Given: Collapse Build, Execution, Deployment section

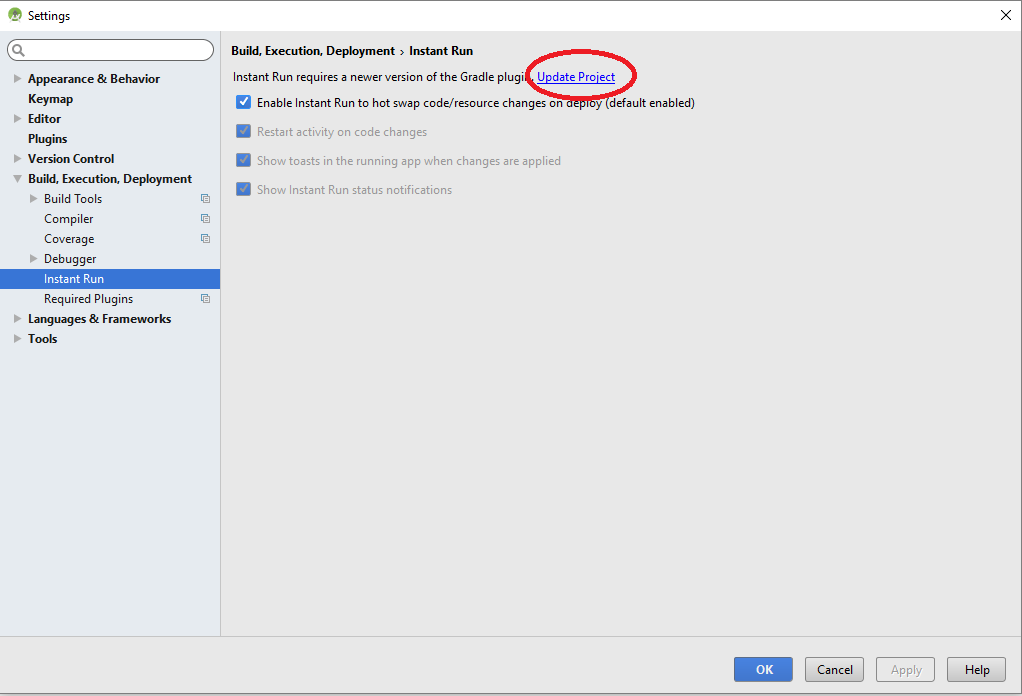Looking at the screenshot, I should pos(16,178).
